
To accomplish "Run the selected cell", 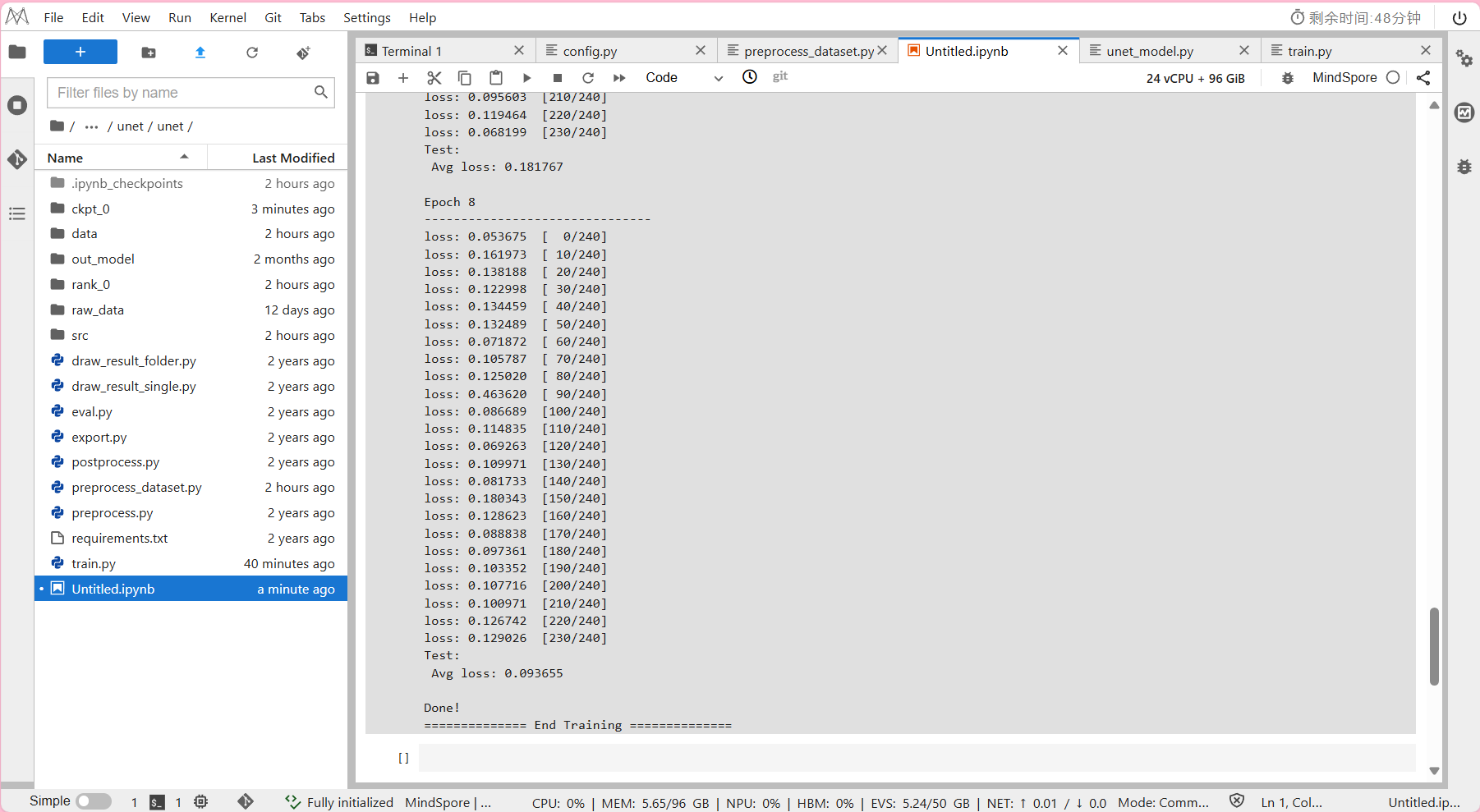I will pos(527,78).
